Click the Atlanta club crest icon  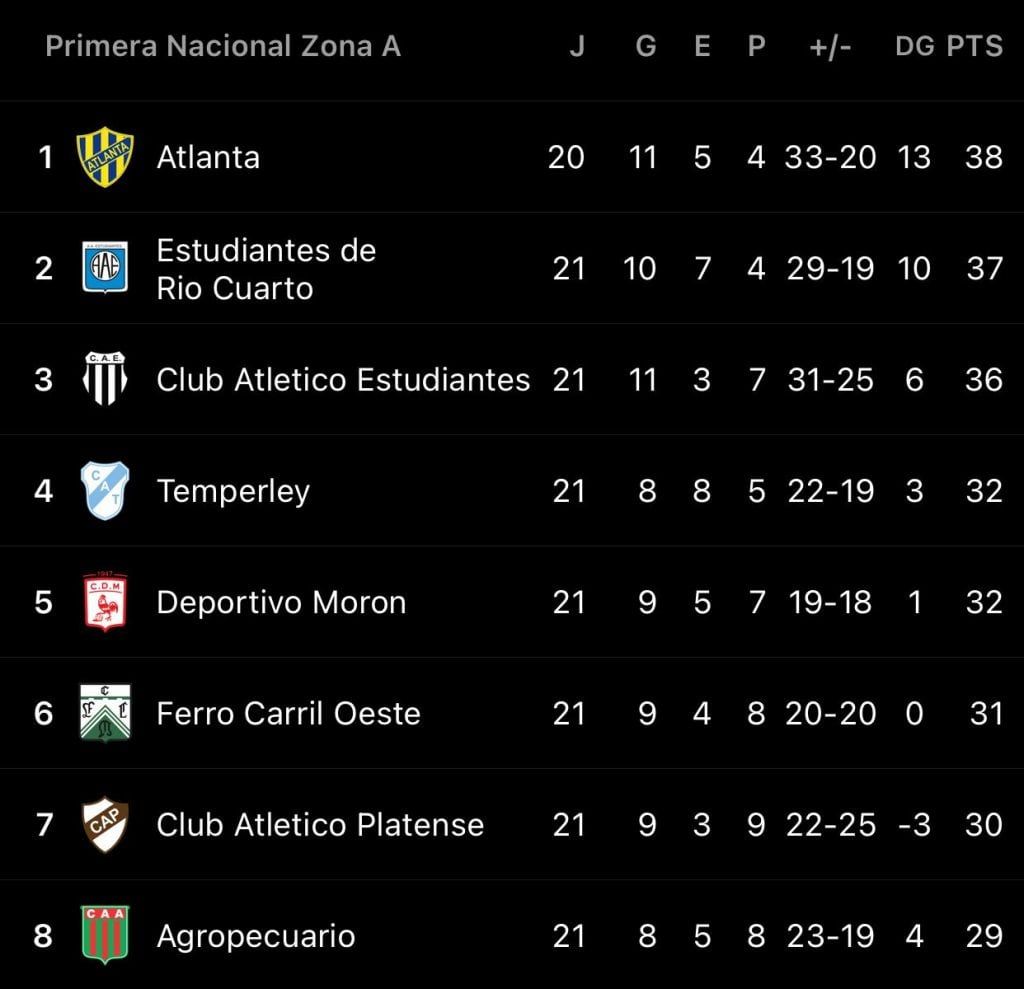click(x=105, y=157)
